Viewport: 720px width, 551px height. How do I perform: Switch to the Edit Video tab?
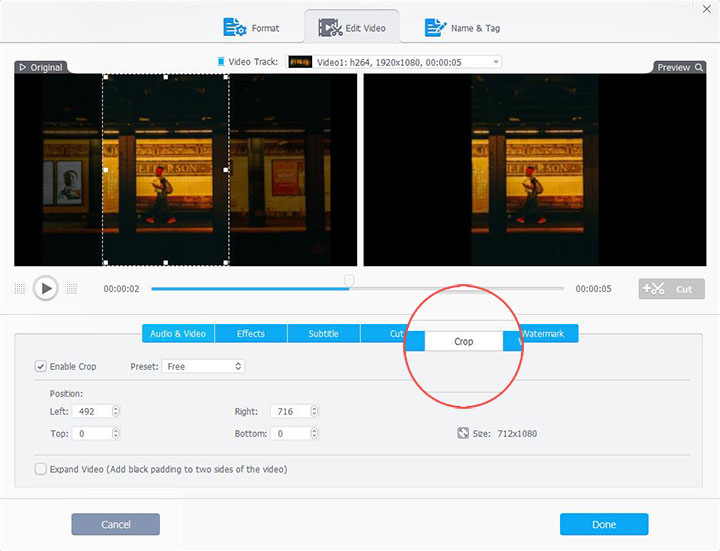tap(352, 28)
